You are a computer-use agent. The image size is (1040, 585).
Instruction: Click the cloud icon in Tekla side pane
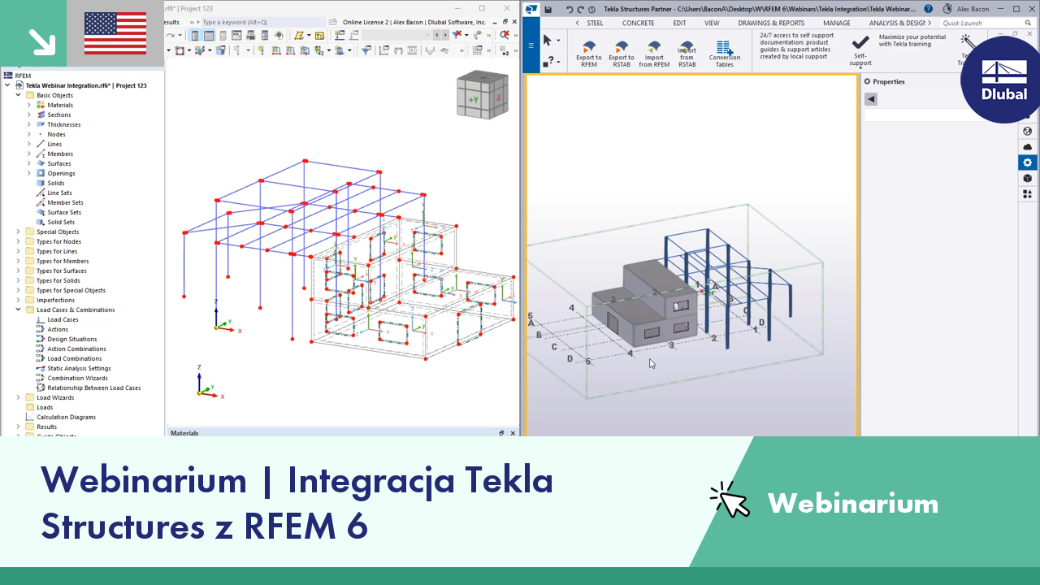pos(1027,147)
